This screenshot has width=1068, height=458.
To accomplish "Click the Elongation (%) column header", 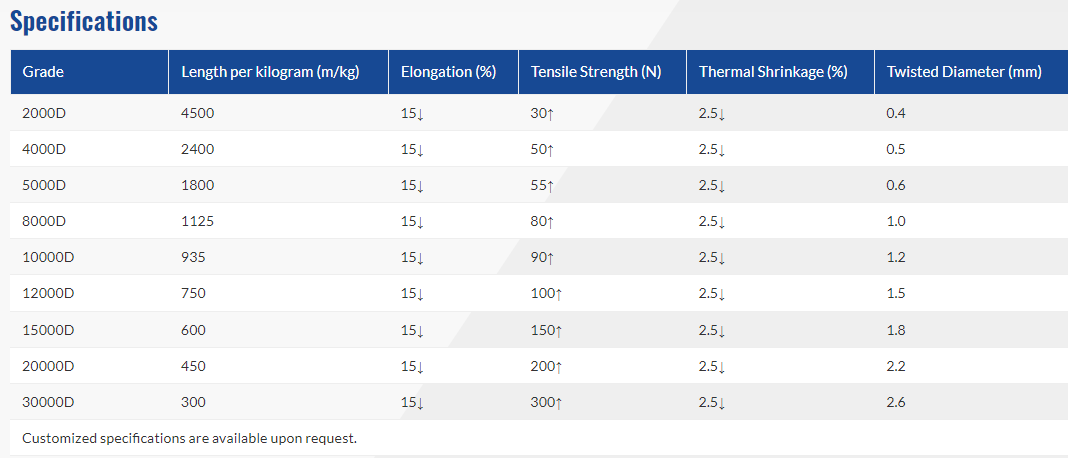I will point(448,72).
